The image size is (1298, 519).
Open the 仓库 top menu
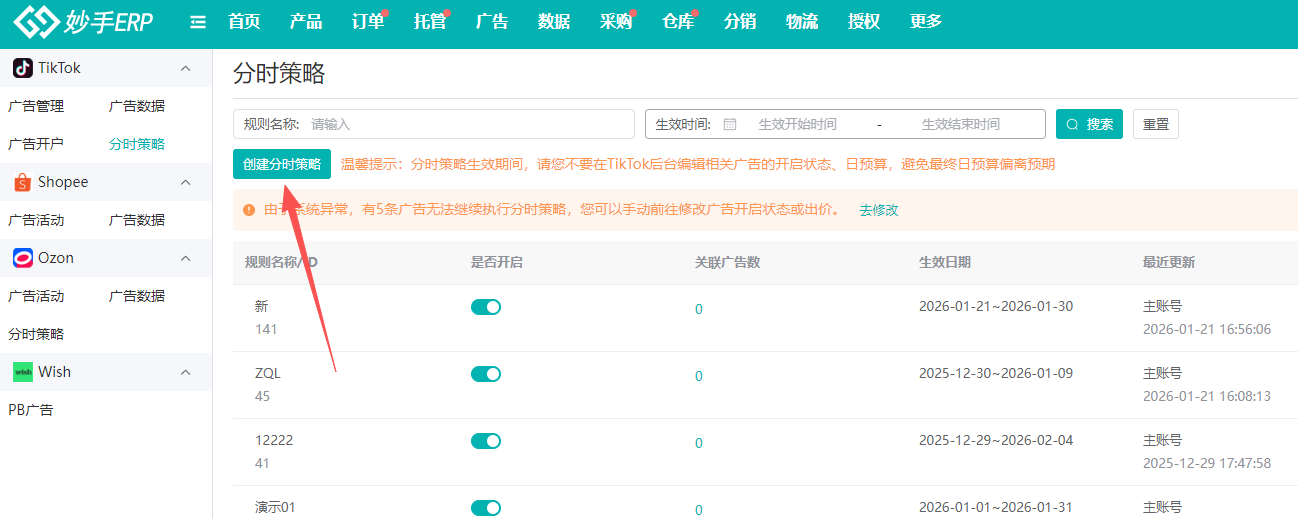tap(678, 22)
